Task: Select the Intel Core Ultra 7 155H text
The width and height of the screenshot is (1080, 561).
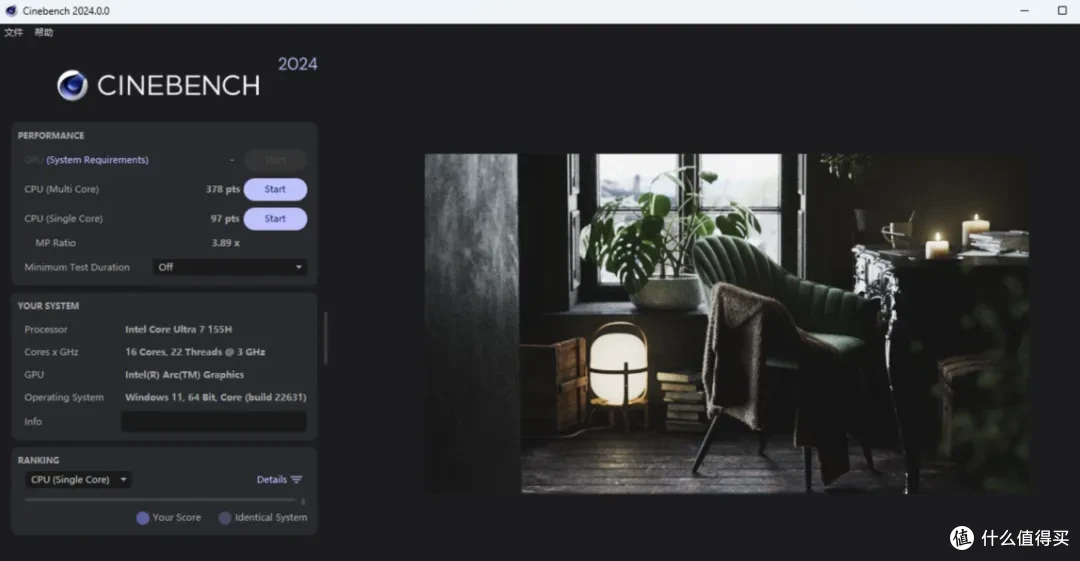Action: click(x=178, y=329)
